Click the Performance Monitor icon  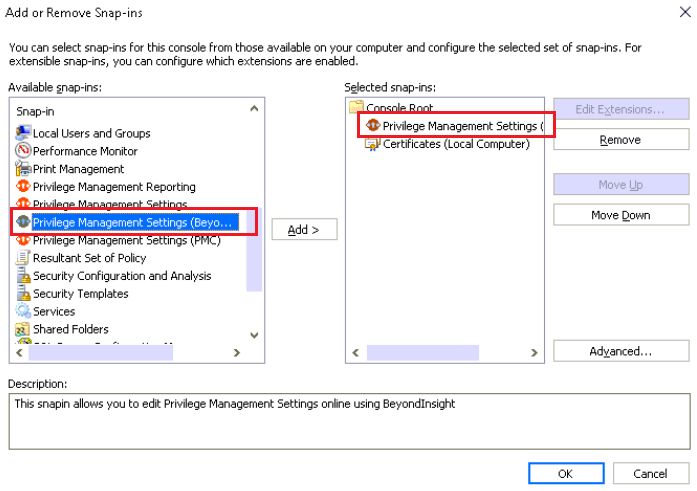[x=23, y=151]
